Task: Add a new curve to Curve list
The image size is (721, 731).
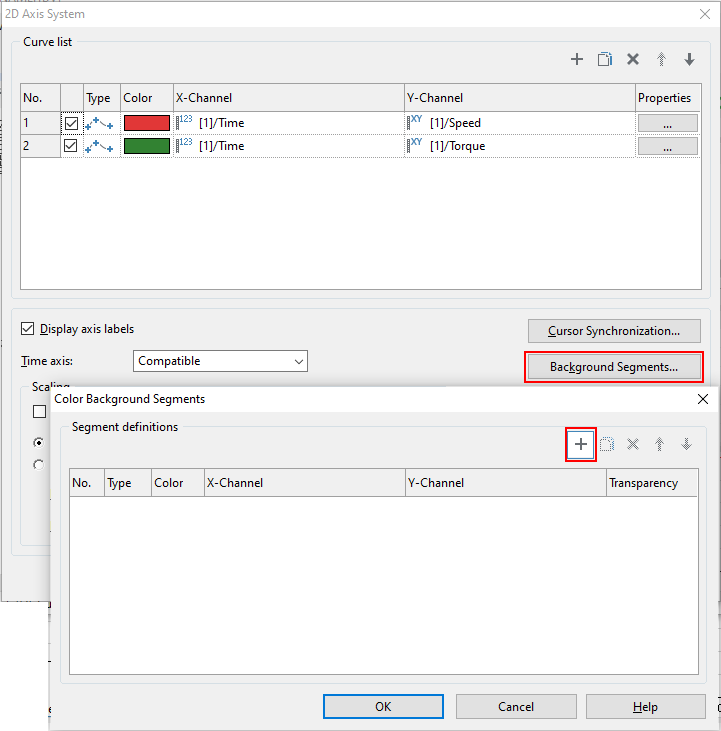Action: [x=577, y=60]
